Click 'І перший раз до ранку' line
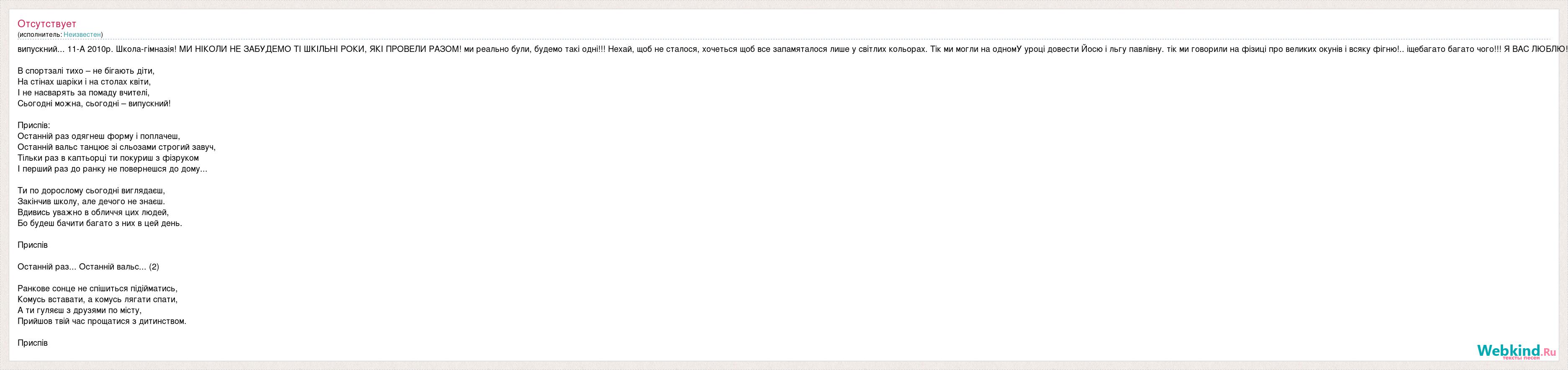Screen dimensions: 1568x370 tap(113, 169)
